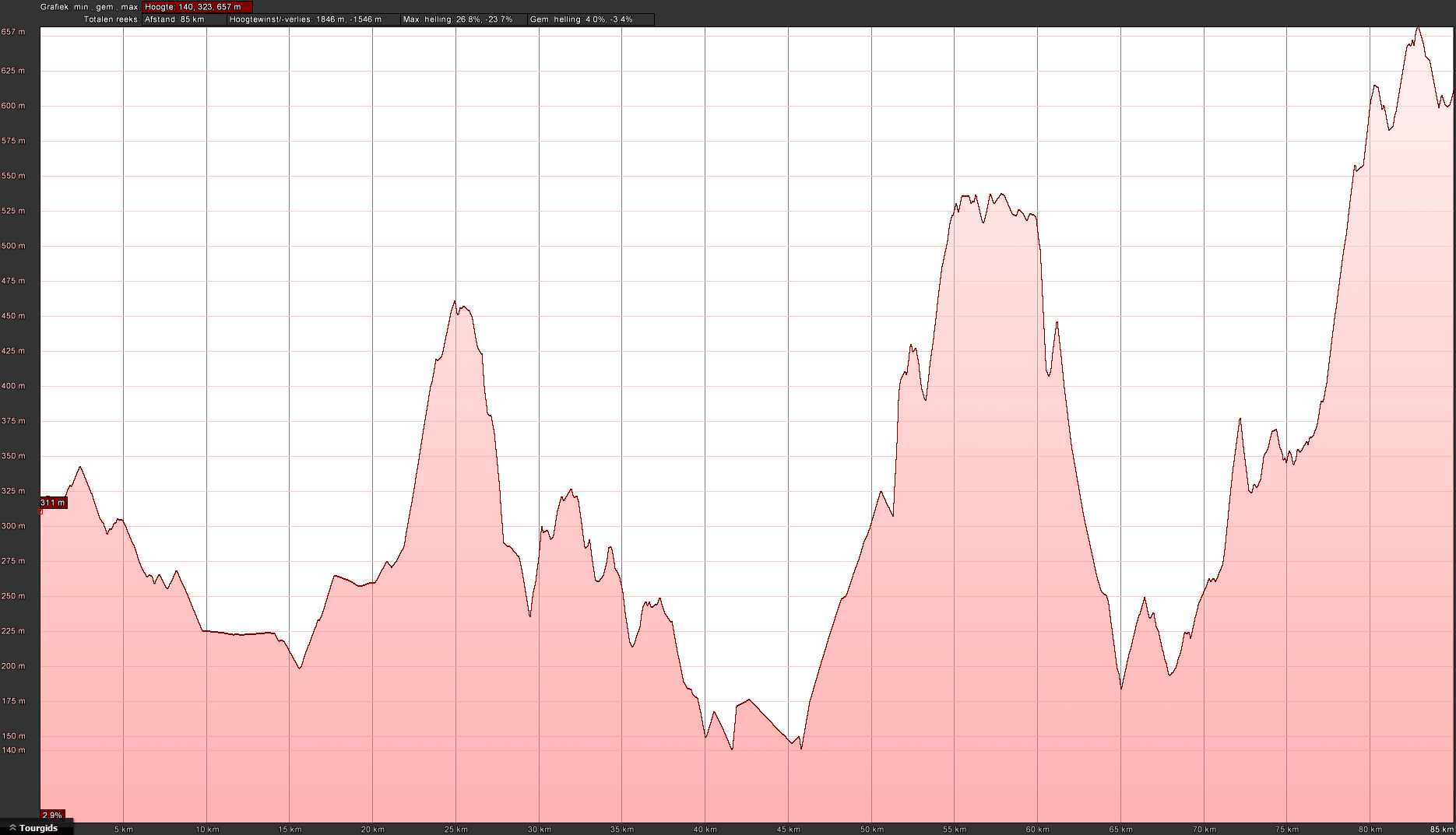Screen dimensions: 1456x835
Task: Click the 55 km mark on distance axis
Action: [955, 829]
